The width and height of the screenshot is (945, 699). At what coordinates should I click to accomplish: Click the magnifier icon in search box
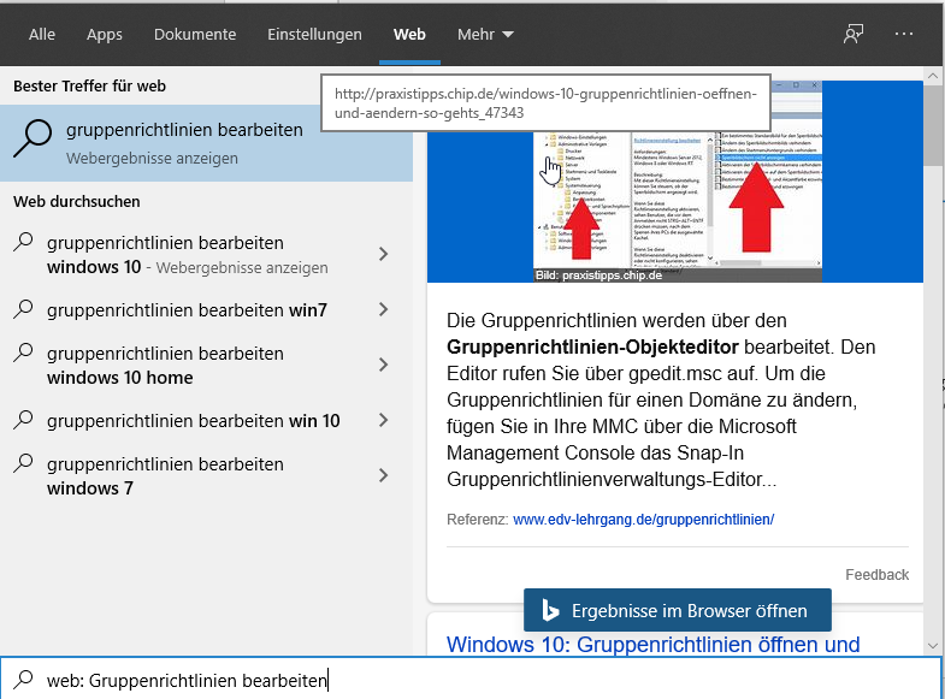23,679
